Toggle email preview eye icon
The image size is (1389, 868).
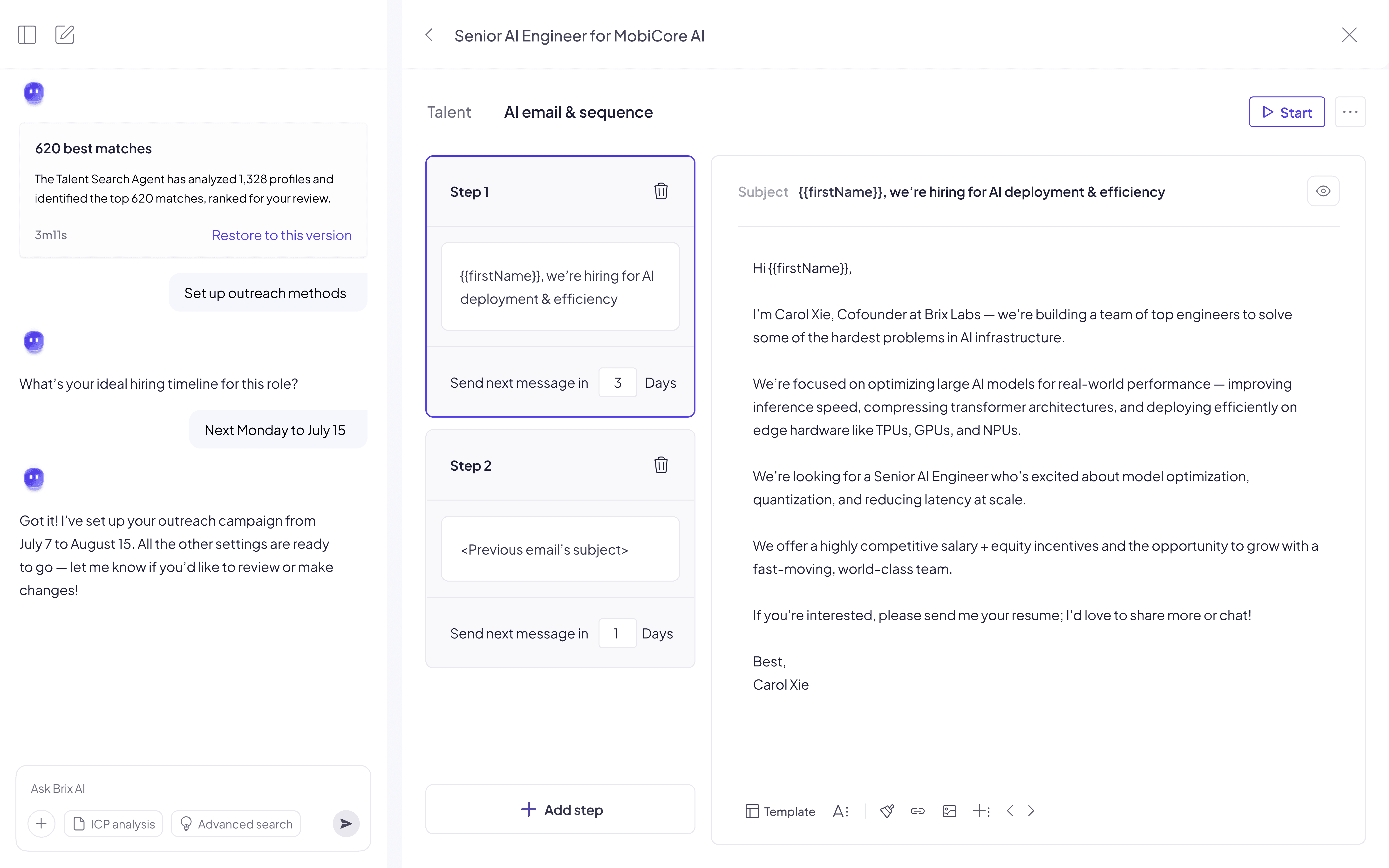1323,191
